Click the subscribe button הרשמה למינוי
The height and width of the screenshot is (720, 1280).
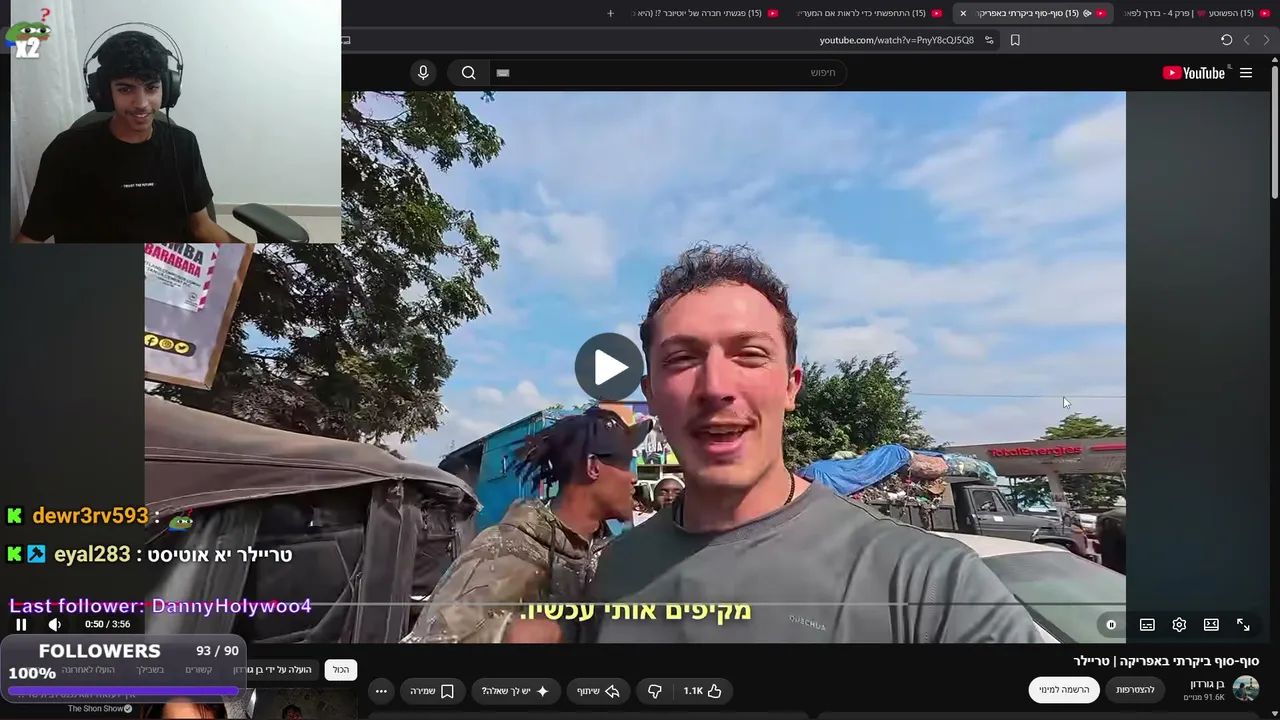tap(1064, 690)
